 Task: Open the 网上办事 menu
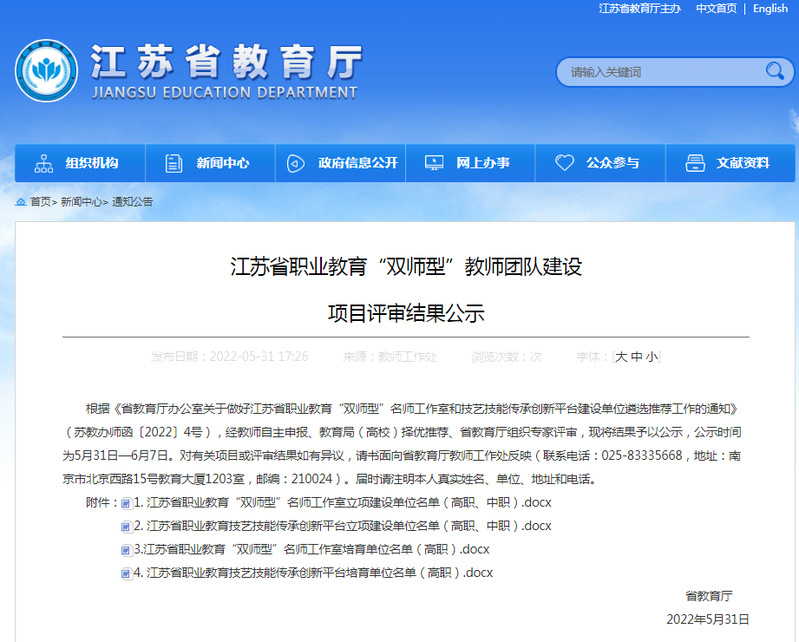click(x=482, y=163)
